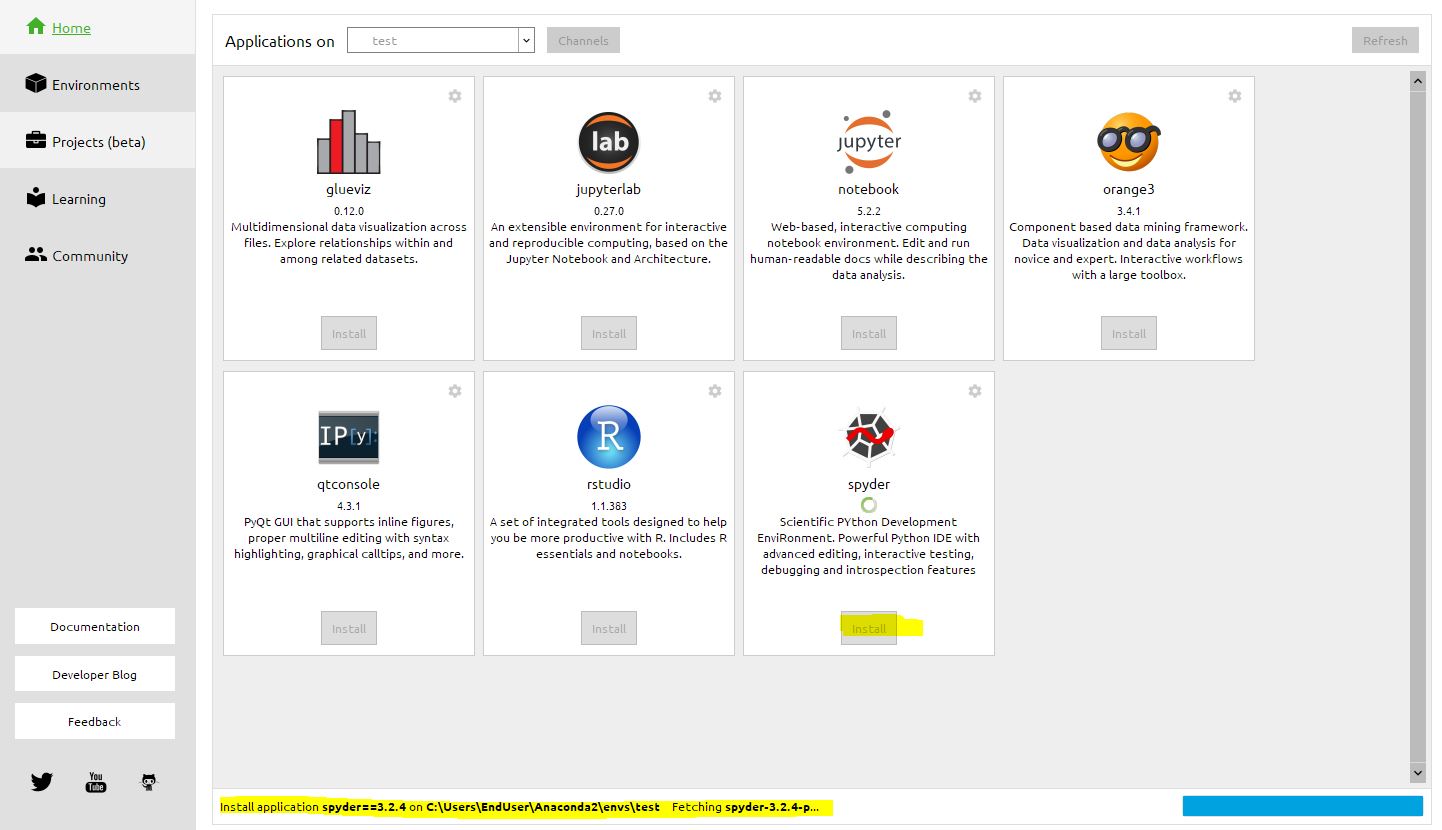Open the notebook card settings gear
This screenshot has height=830, width=1442.
(975, 96)
